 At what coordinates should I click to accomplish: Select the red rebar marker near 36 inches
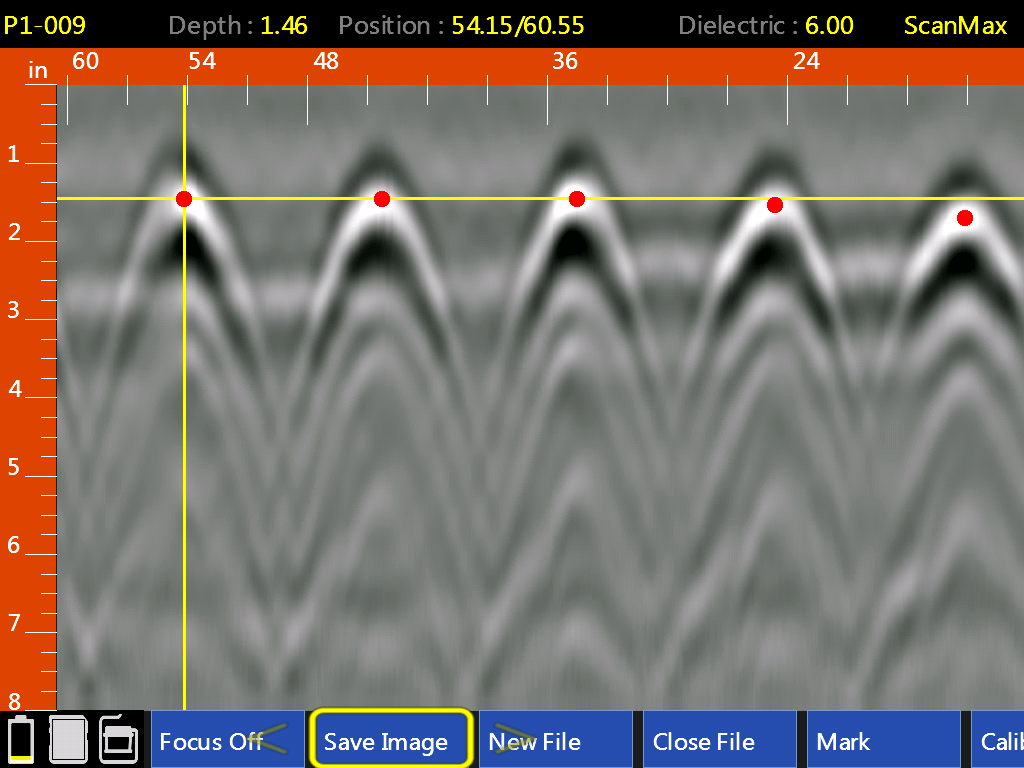pos(575,199)
